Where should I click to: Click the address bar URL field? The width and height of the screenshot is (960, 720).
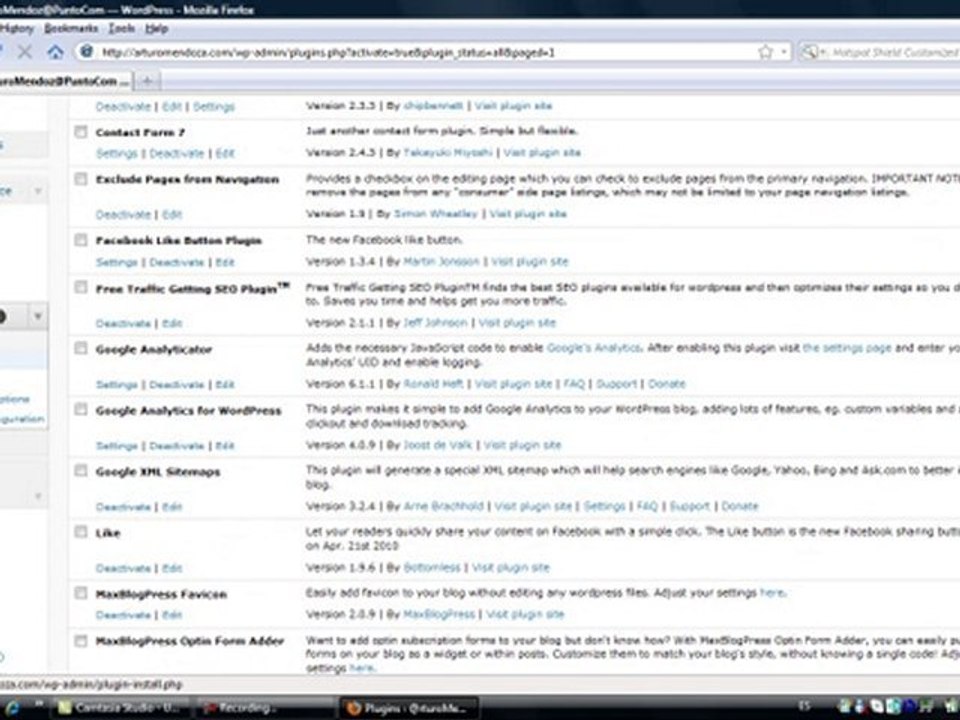[426, 53]
